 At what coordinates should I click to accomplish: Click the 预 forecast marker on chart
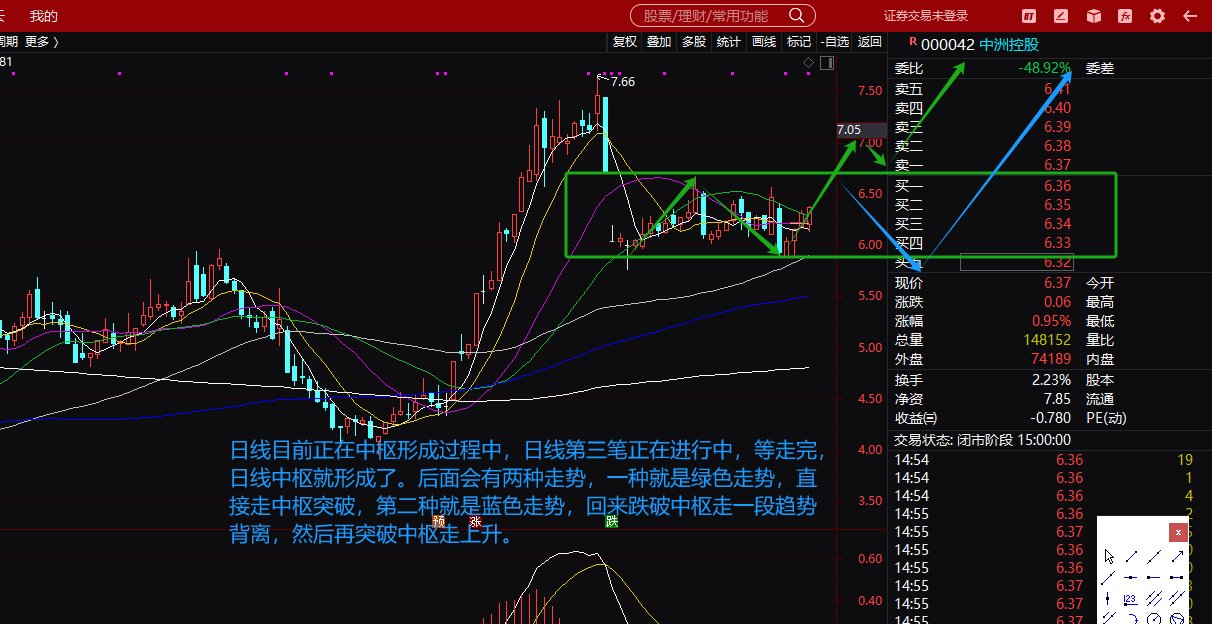438,521
